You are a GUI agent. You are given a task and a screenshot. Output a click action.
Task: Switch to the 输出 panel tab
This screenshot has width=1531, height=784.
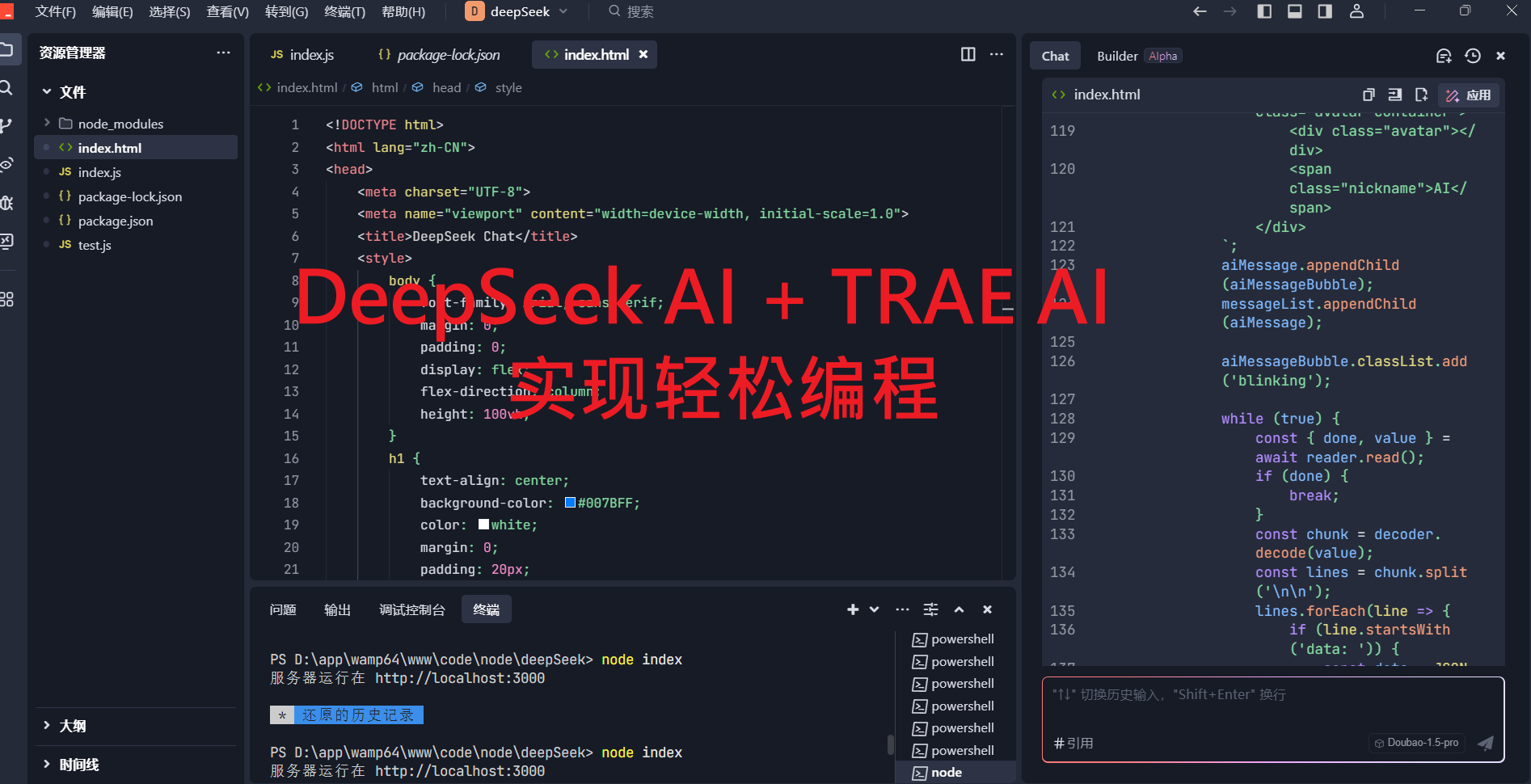click(337, 609)
